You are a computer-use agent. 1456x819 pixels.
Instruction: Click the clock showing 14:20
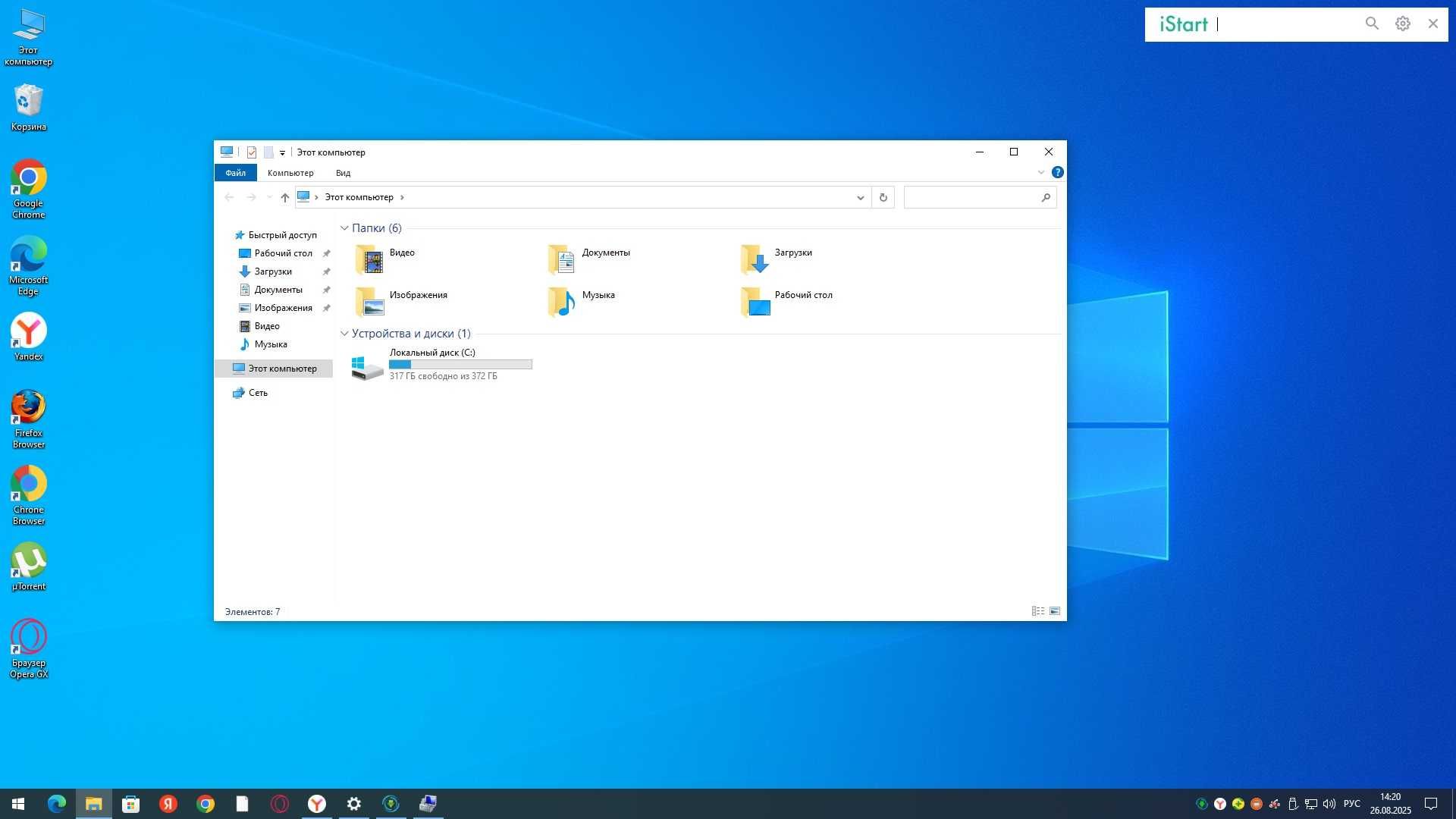click(x=1390, y=797)
